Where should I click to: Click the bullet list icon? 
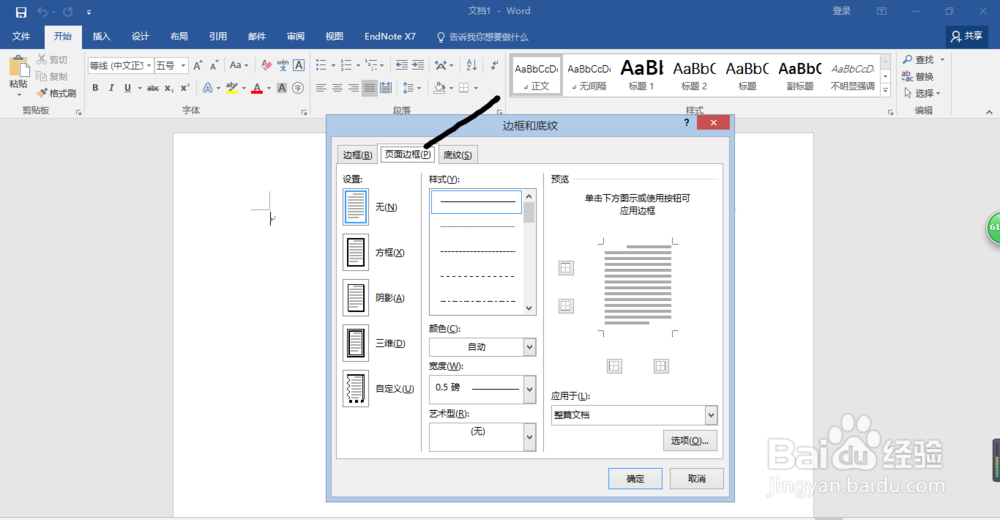click(321, 65)
